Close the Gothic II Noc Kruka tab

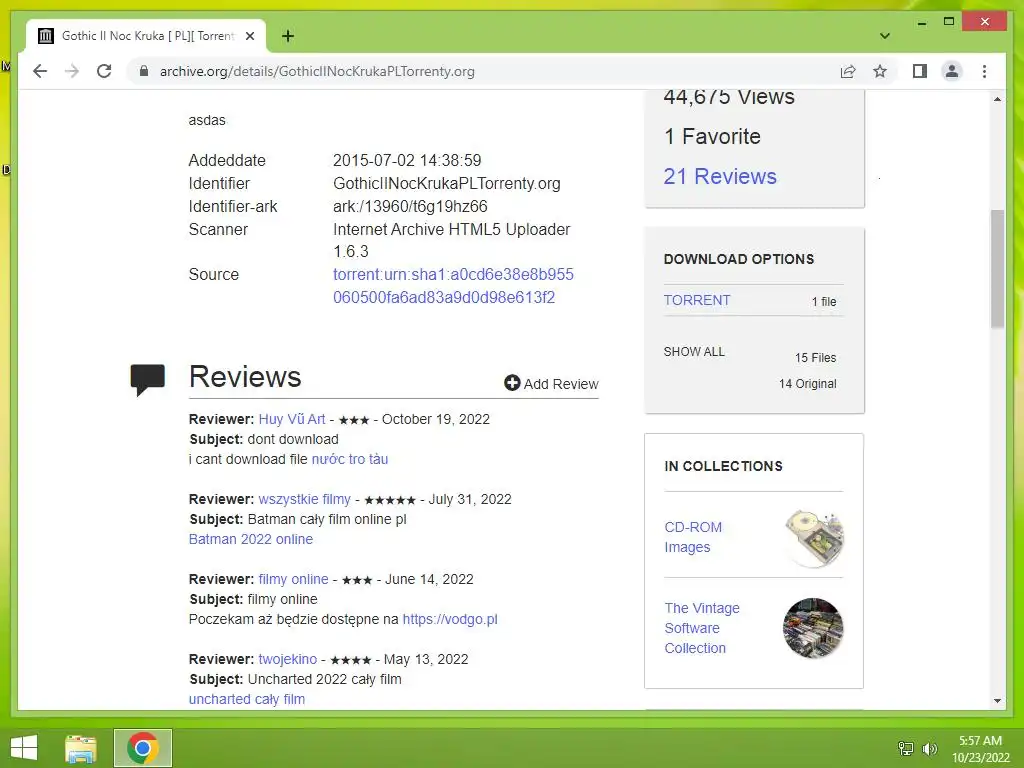[x=250, y=36]
